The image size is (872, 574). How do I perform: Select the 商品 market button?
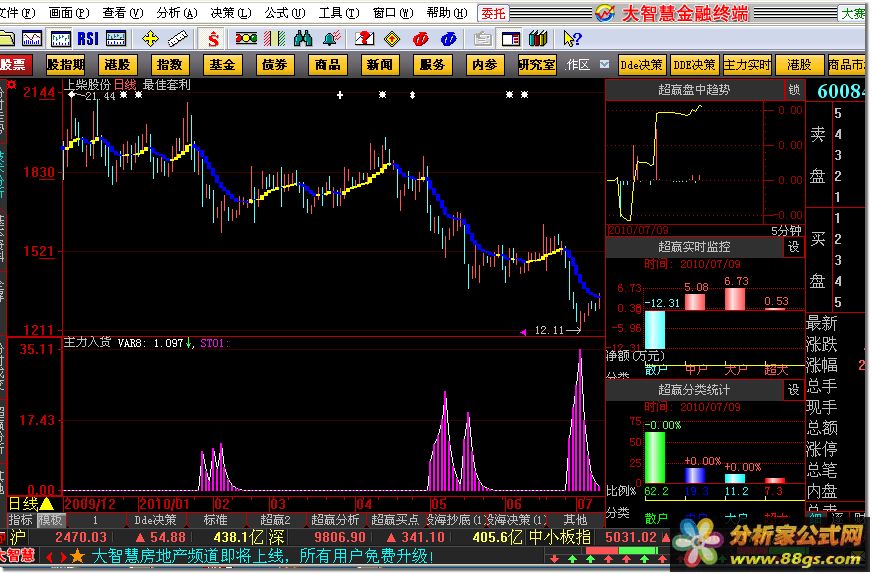coord(328,65)
